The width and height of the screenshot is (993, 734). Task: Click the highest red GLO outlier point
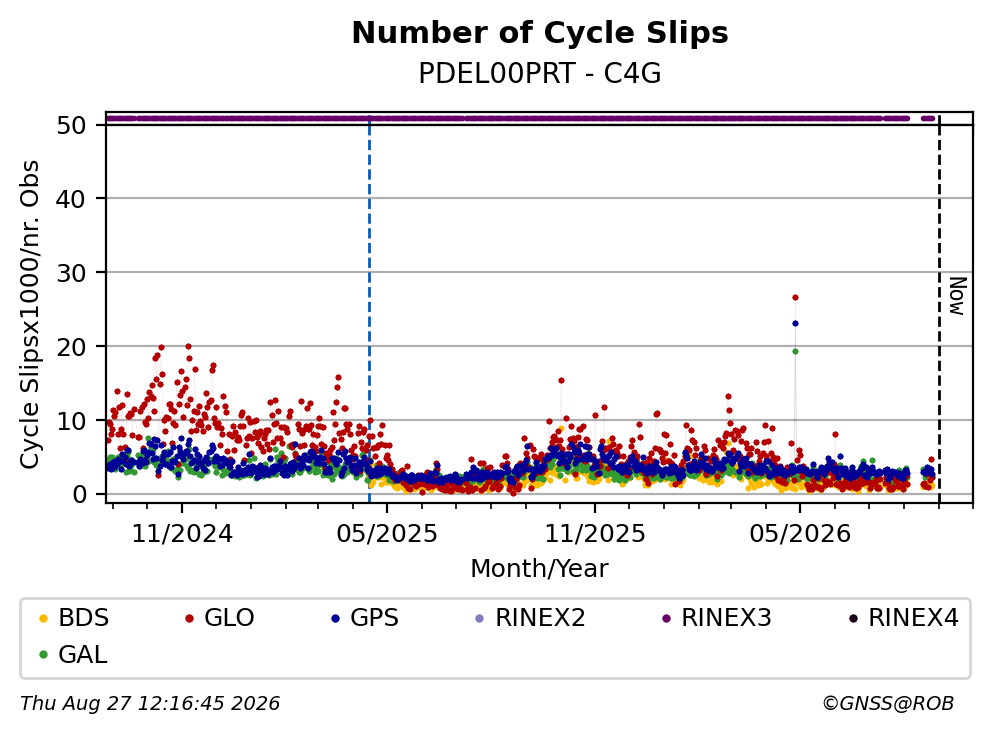tap(795, 297)
